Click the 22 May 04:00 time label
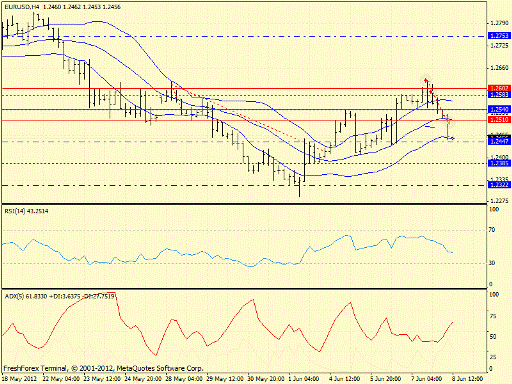 click(x=61, y=379)
